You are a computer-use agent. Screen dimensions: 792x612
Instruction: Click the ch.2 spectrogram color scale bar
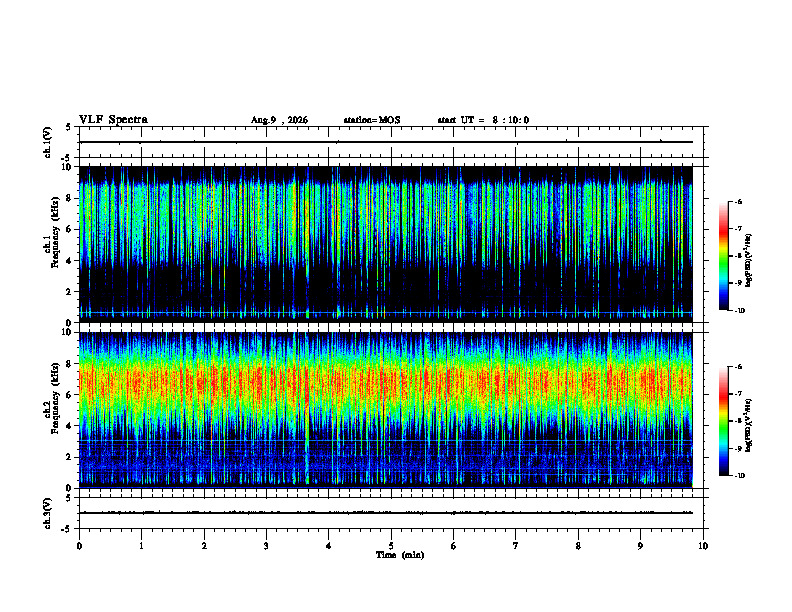tap(723, 421)
